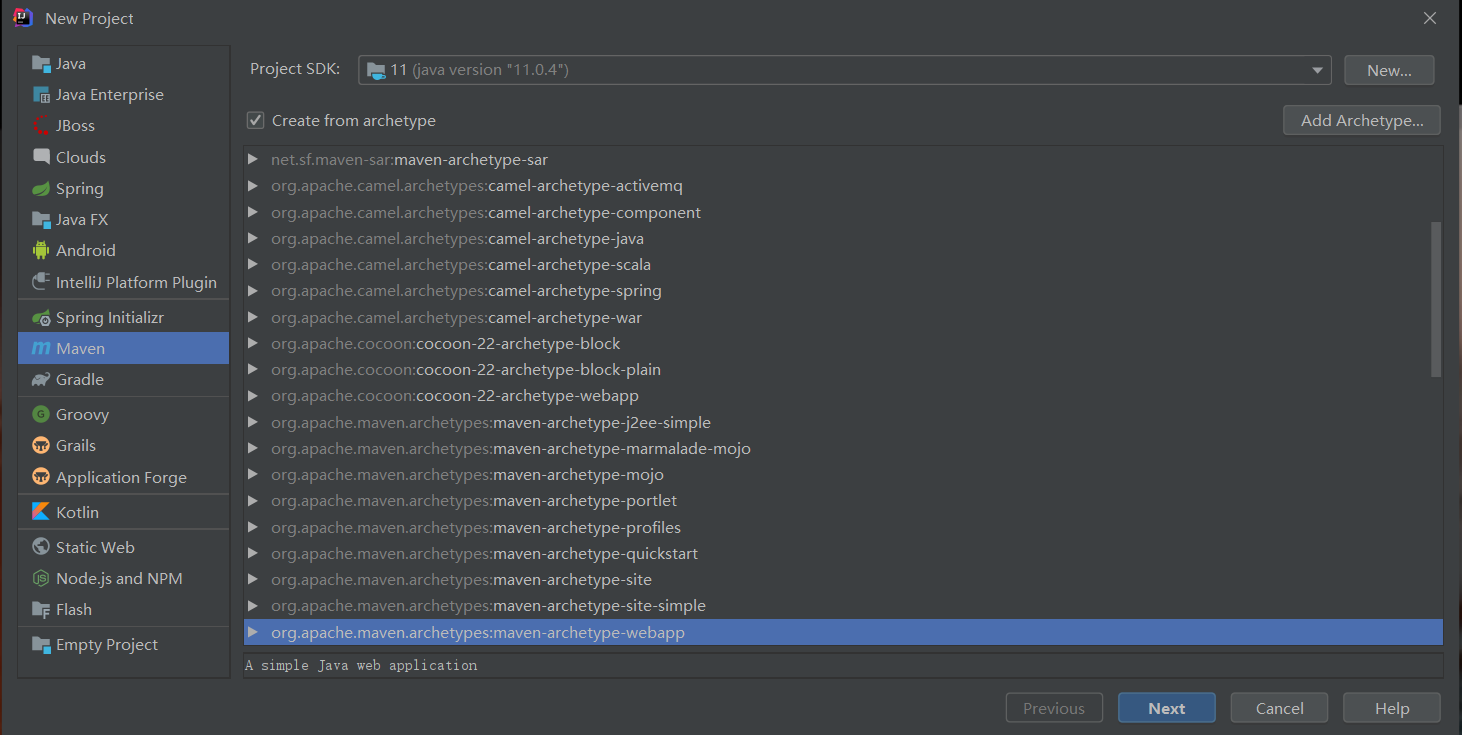Screen dimensions: 1462x735
Task: Click the Spring Initializr icon
Action: click(x=41, y=318)
